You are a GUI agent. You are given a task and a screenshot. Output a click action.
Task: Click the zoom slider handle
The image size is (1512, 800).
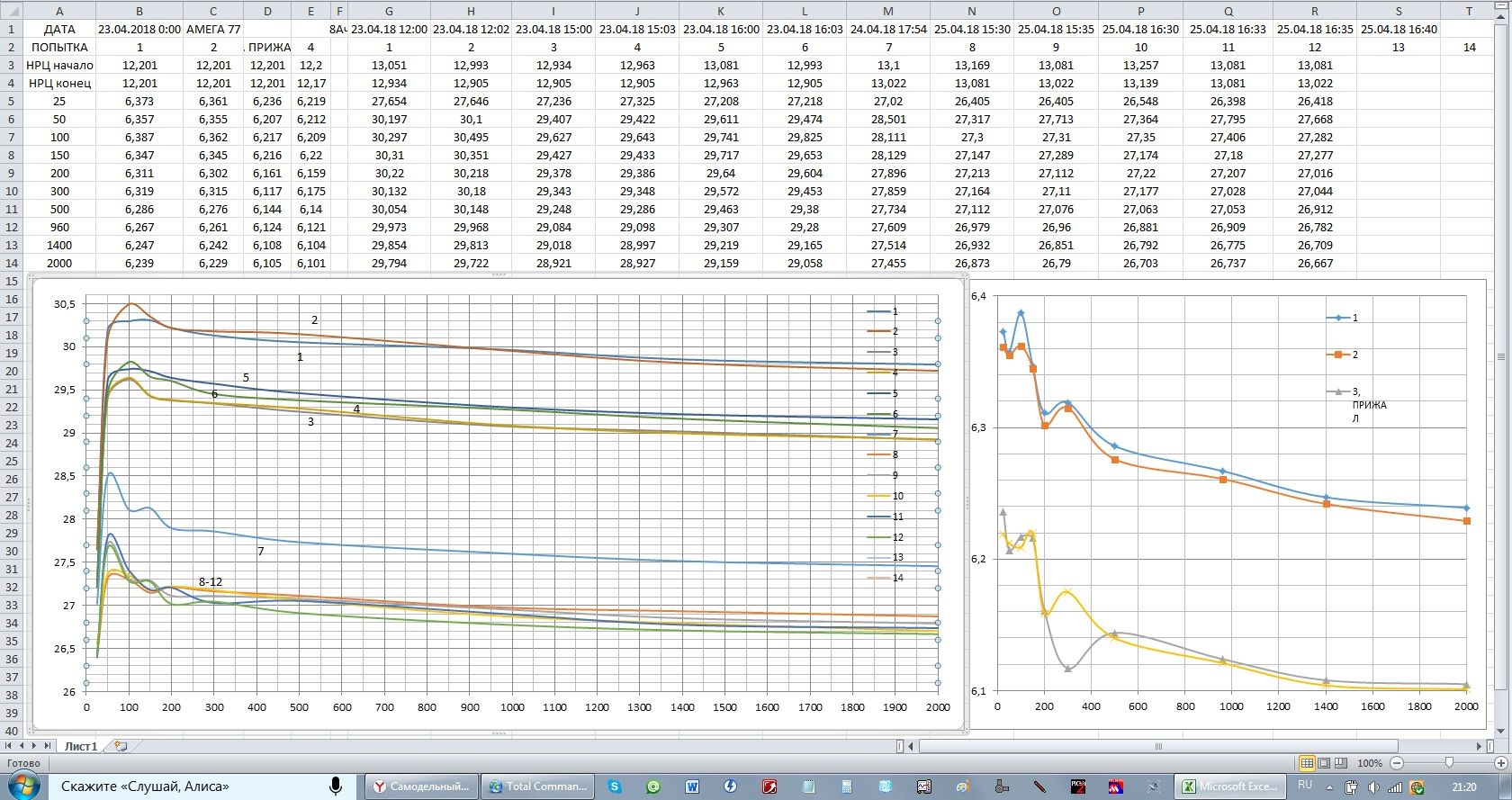pos(1449,763)
